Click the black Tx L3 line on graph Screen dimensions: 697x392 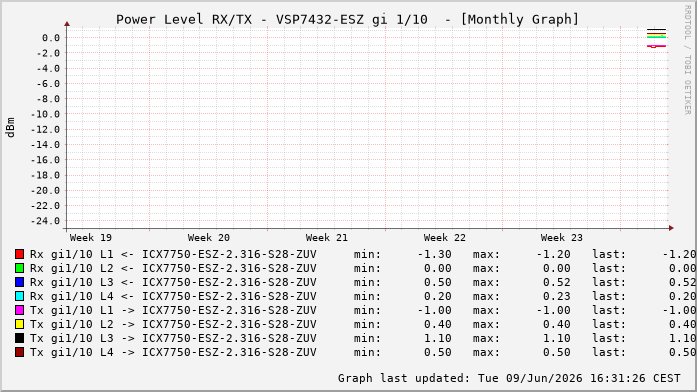657,30
